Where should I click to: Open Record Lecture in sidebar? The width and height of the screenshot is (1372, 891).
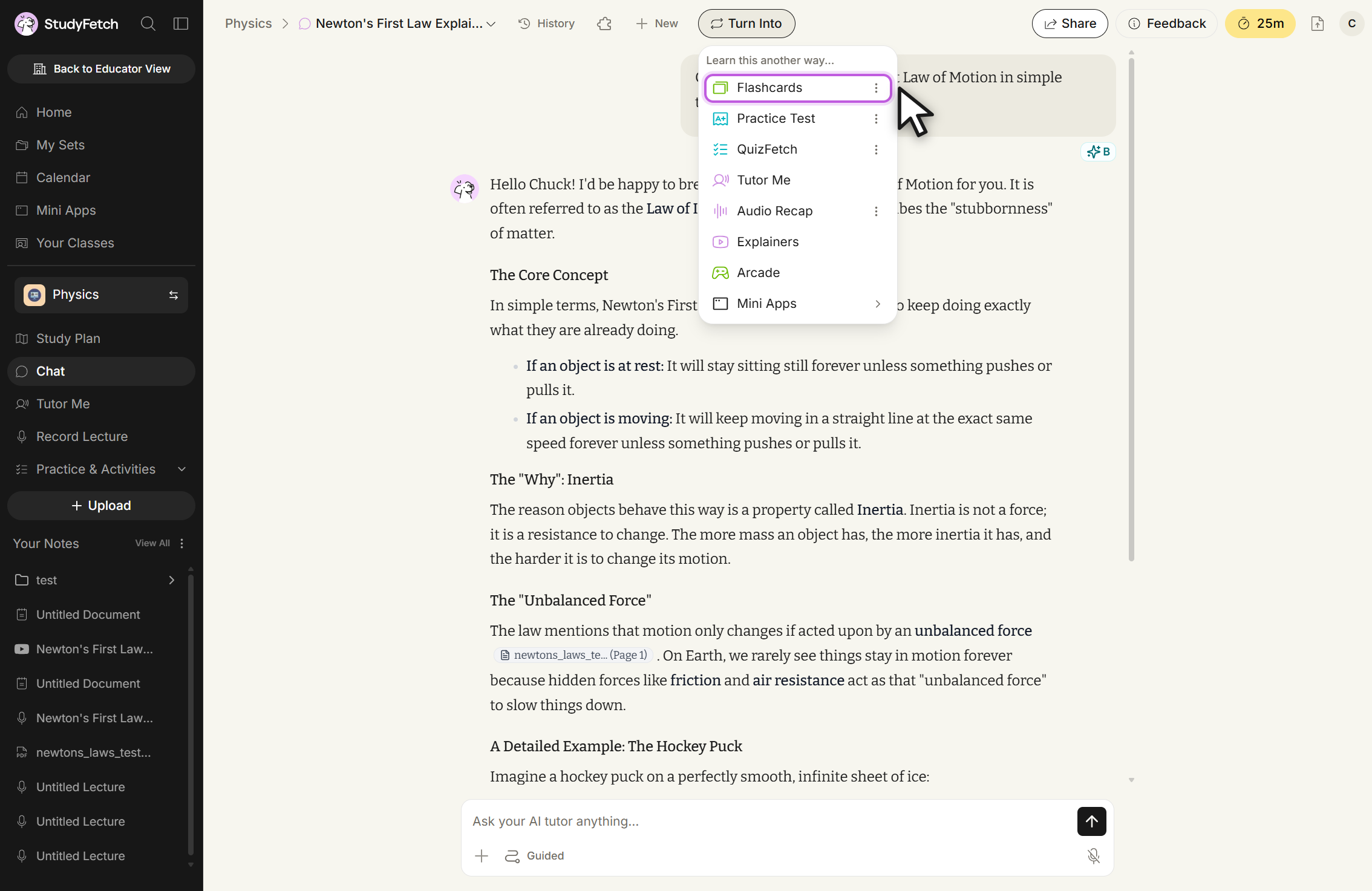pos(101,437)
